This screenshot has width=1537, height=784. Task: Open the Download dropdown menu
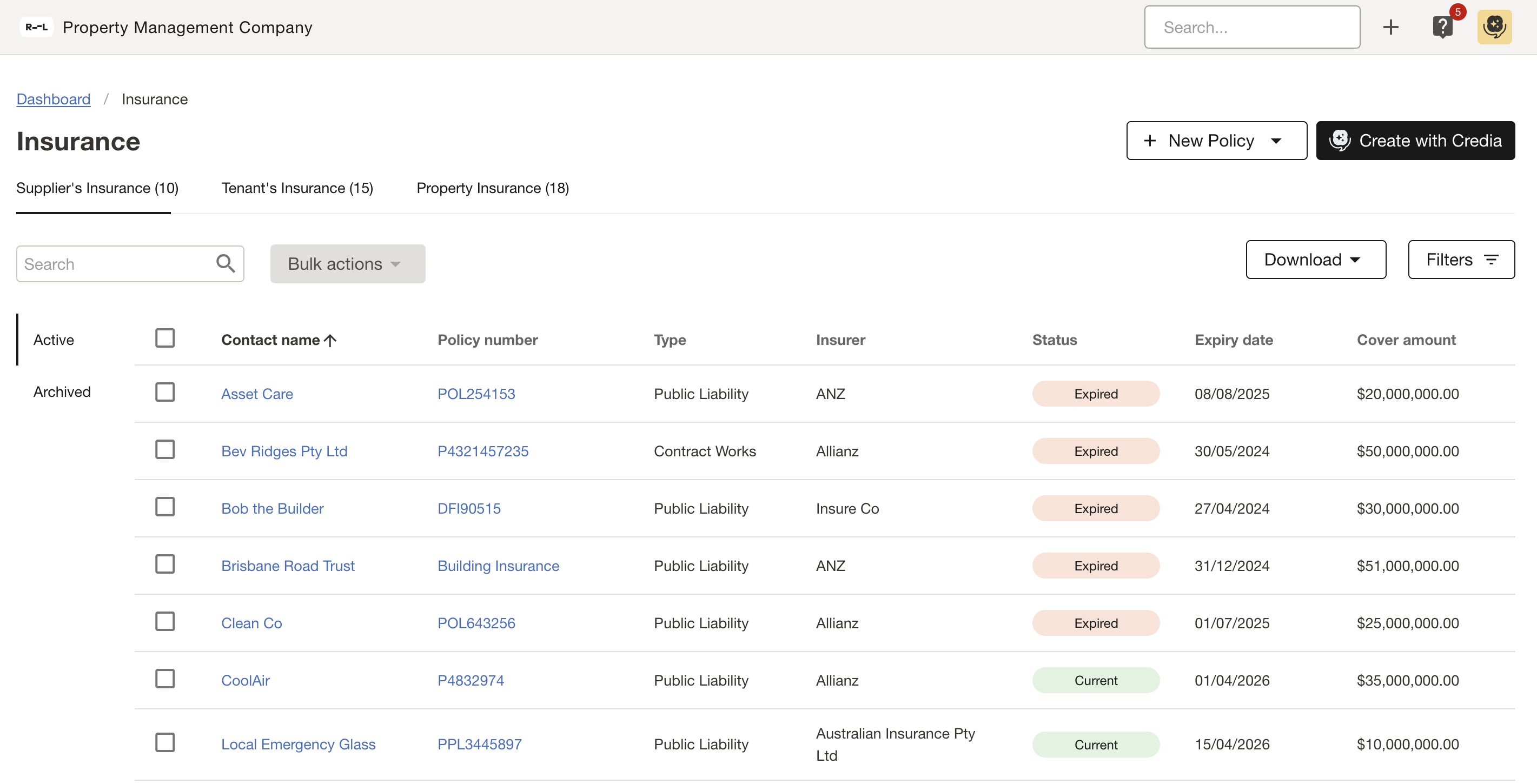1315,260
